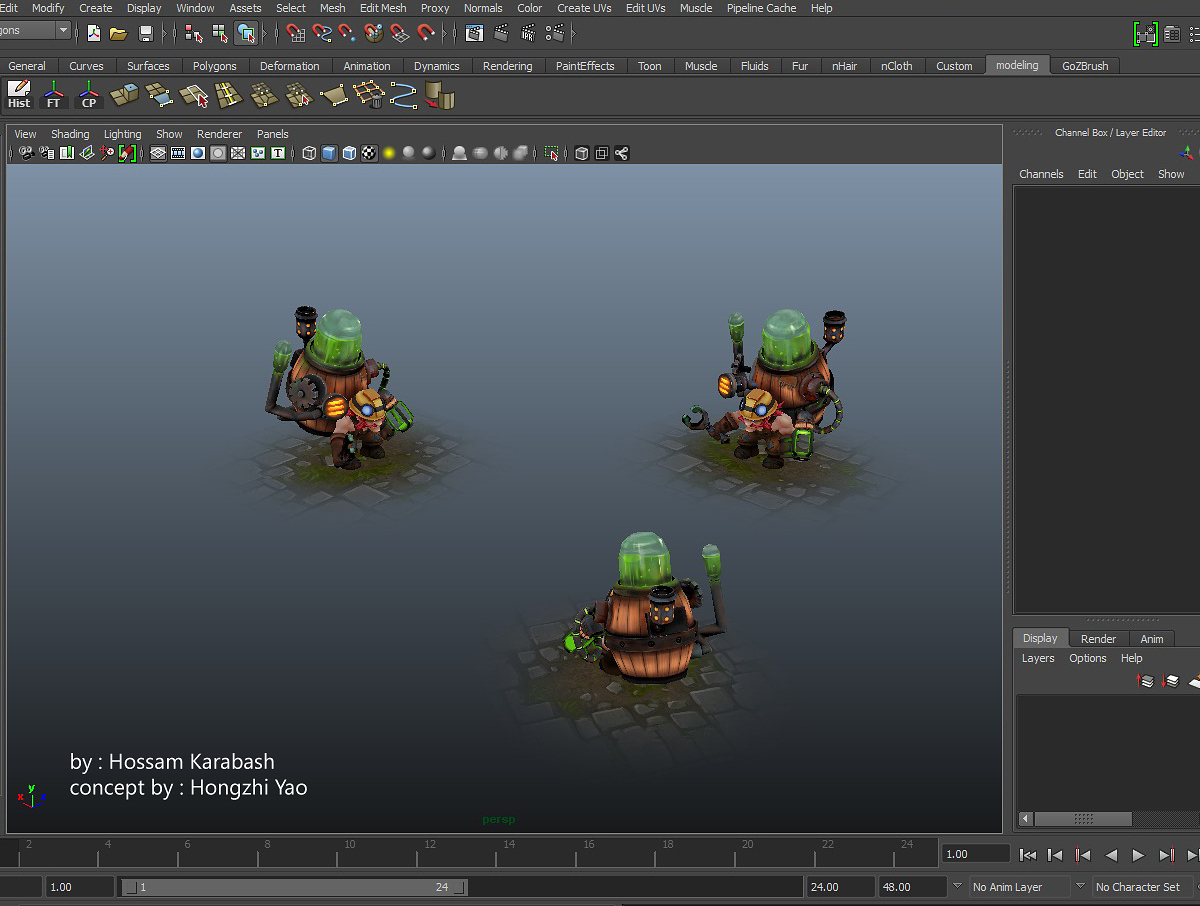Enable wireframe shading cube in viewport toolbar
This screenshot has height=906, width=1200.
click(309, 153)
